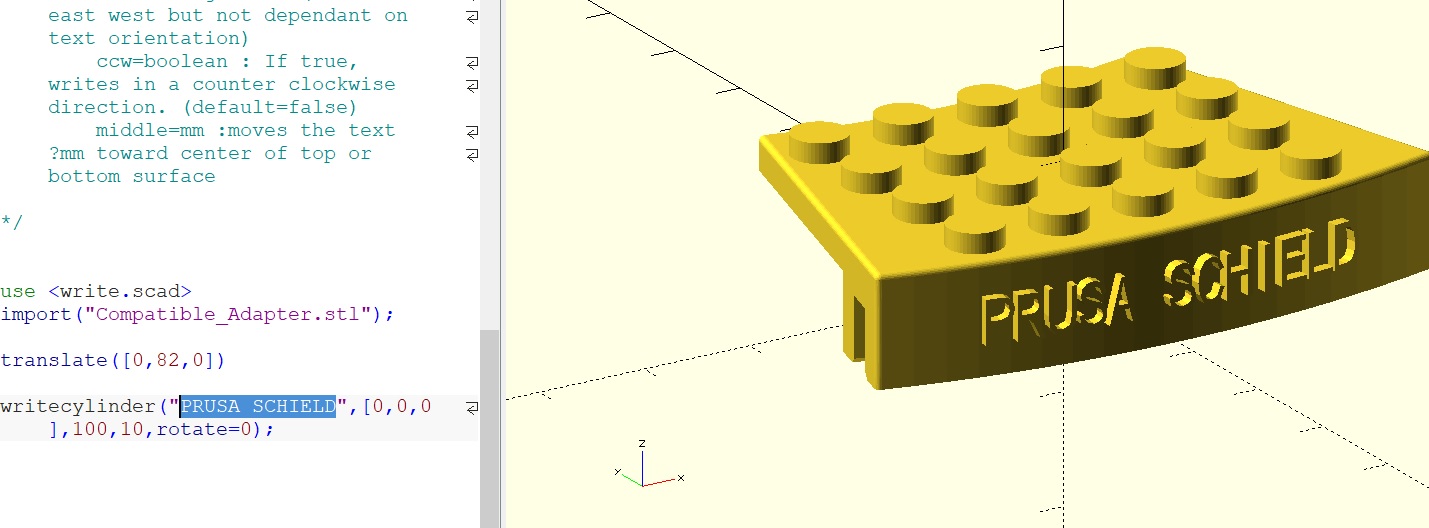Screen dimensions: 1429x528
Task: Place cursor on the "use" keyword
Action: pos(18,291)
